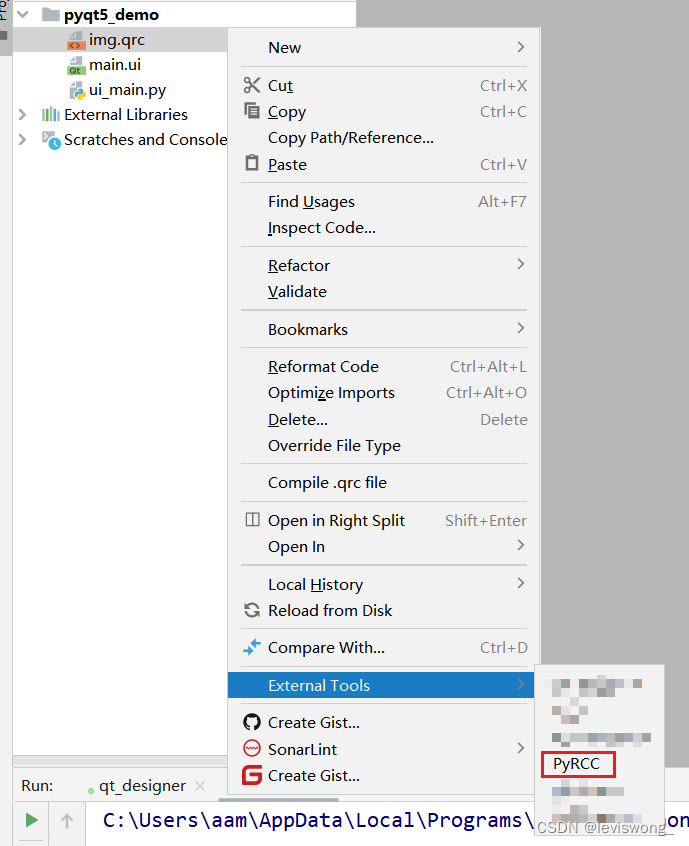The height and width of the screenshot is (846, 689).
Task: Switch to the qt_designer run tab
Action: click(x=140, y=786)
